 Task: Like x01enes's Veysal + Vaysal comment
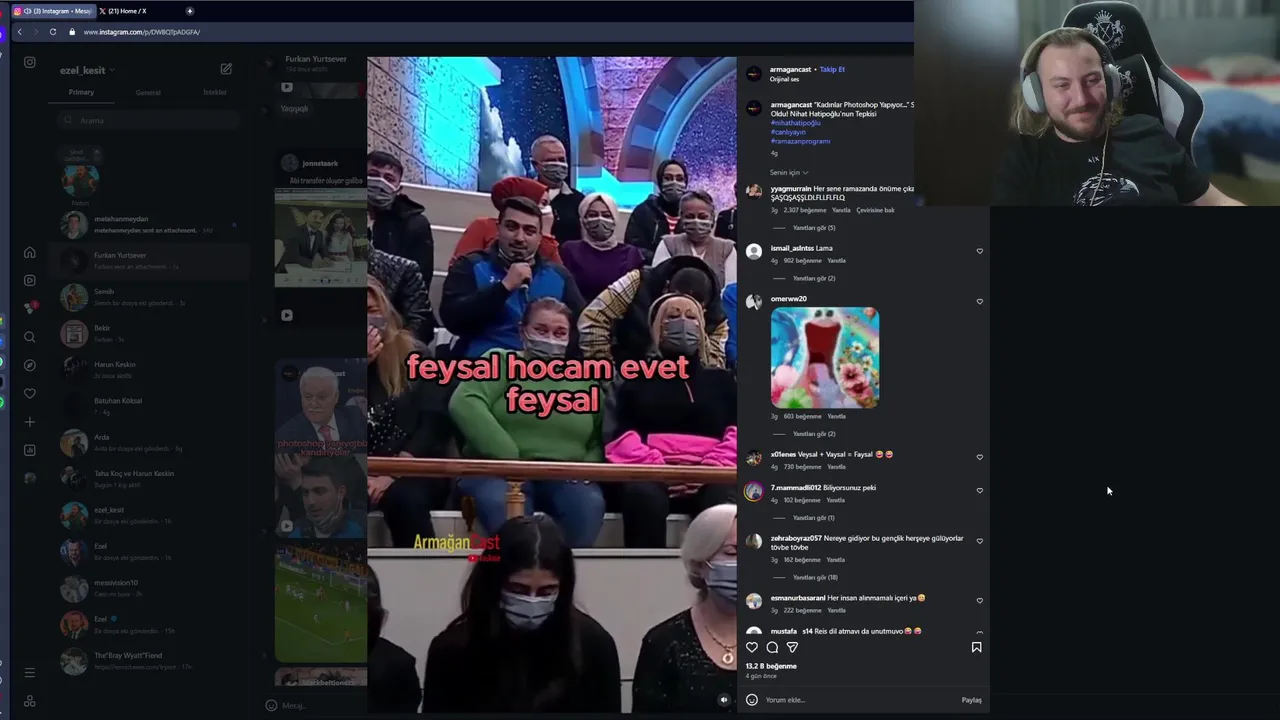tap(979, 457)
